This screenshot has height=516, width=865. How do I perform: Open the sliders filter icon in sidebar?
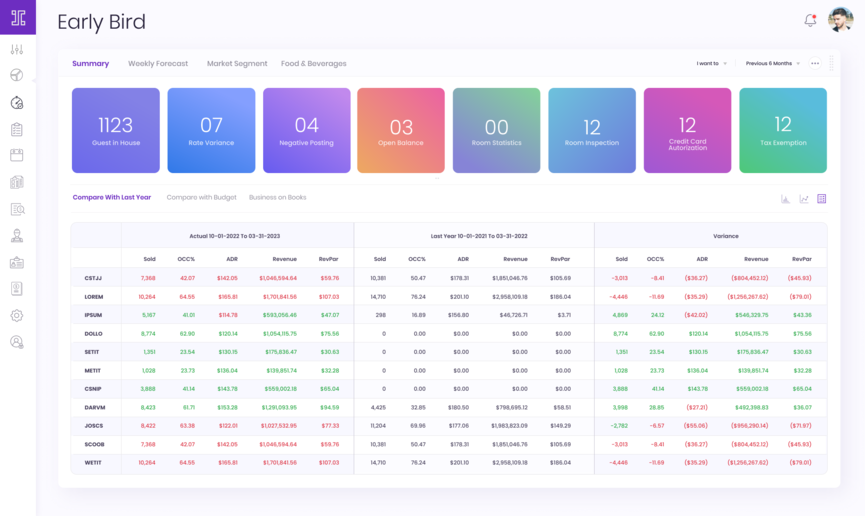(x=17, y=49)
